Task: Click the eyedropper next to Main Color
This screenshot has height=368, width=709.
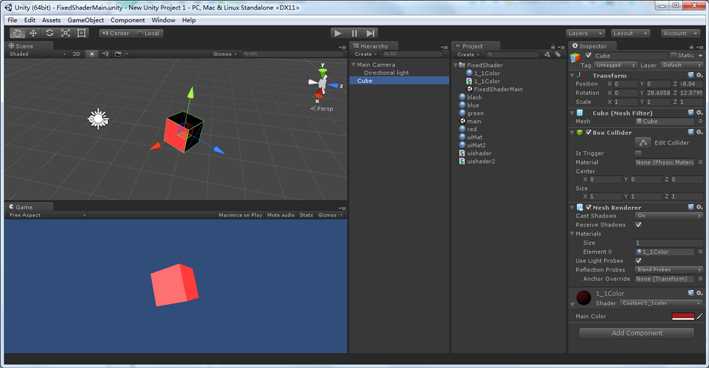Action: (x=700, y=316)
